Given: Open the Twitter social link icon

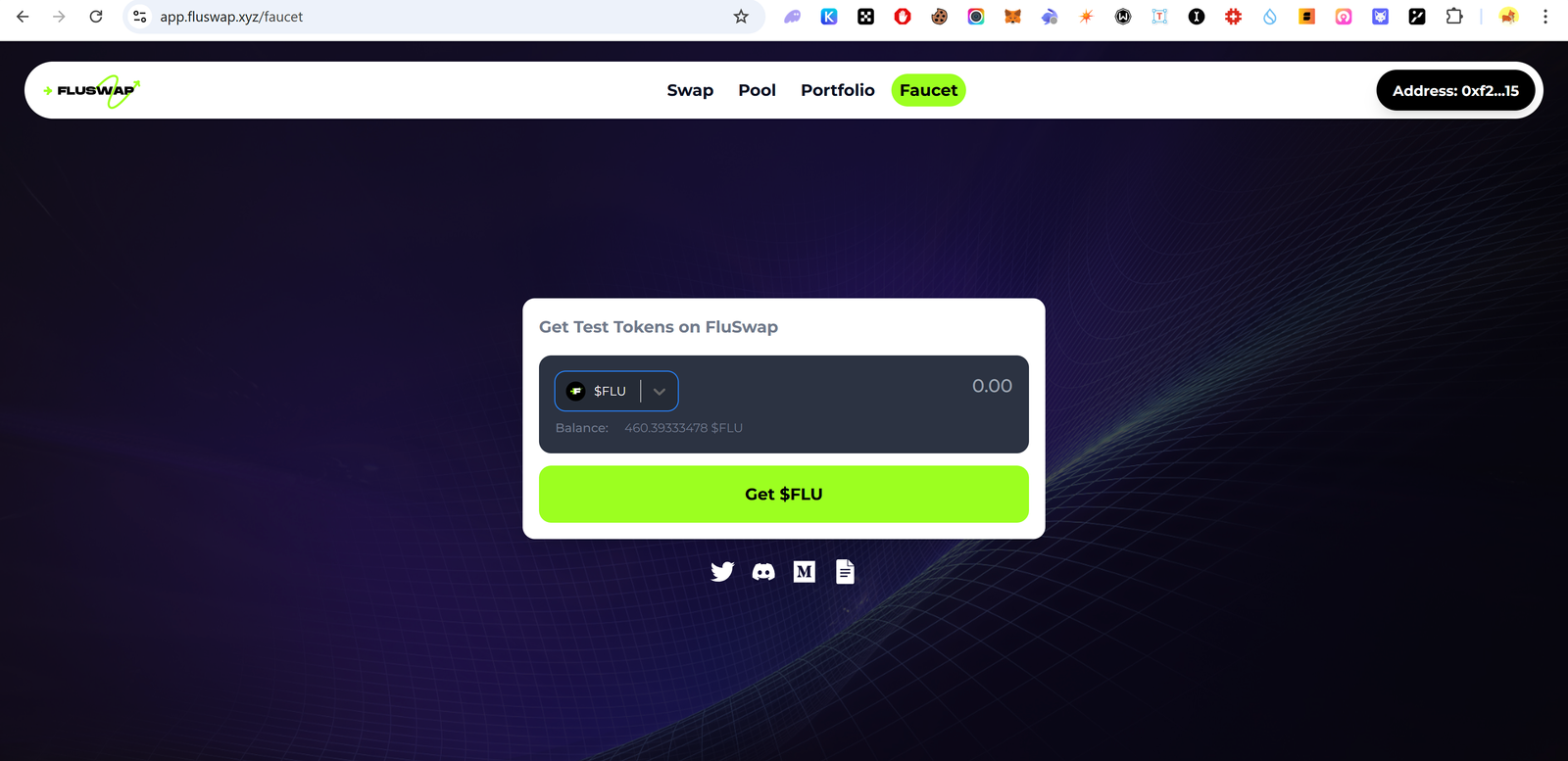Looking at the screenshot, I should point(722,571).
